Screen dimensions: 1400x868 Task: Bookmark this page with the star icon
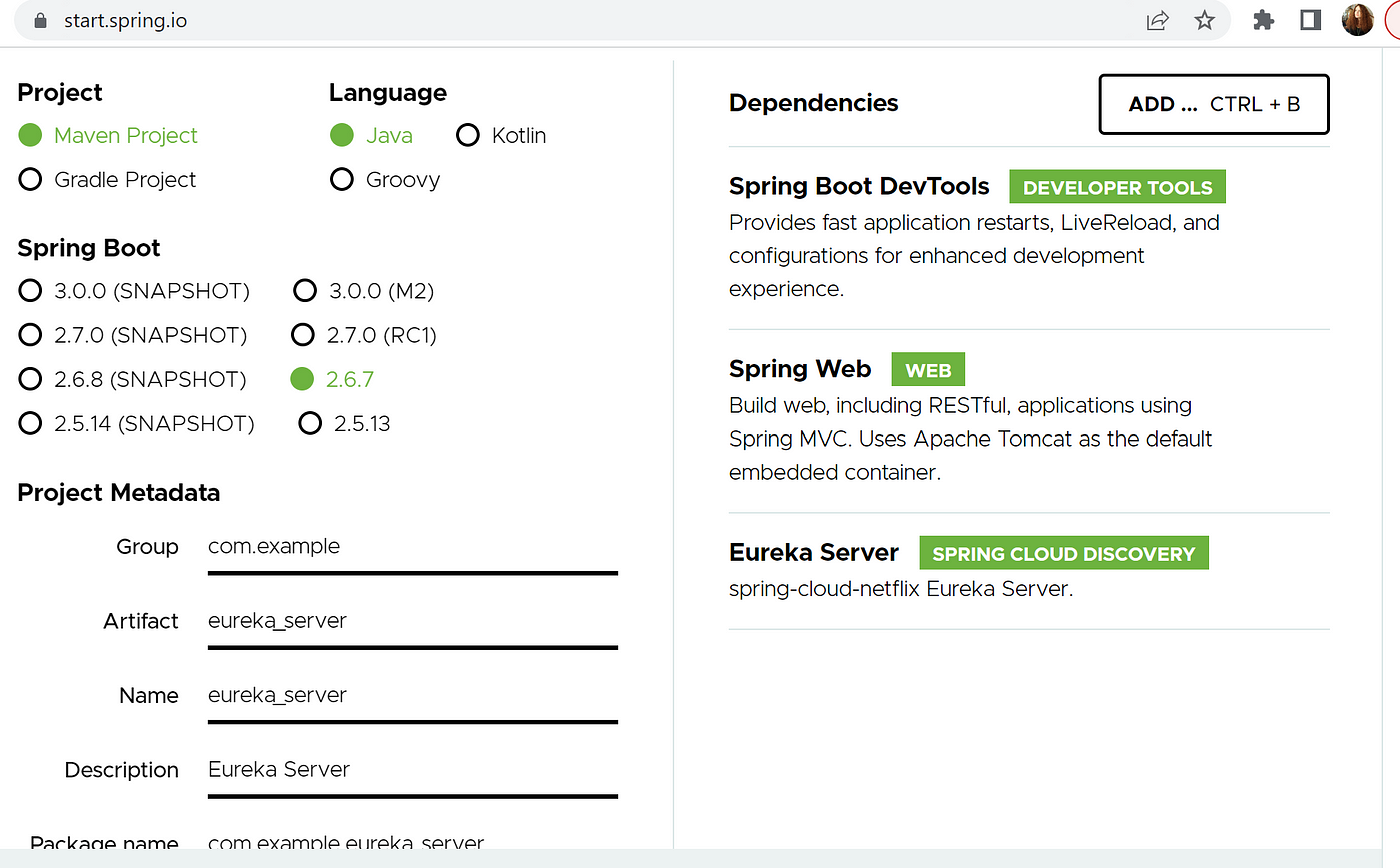pyautogui.click(x=1205, y=20)
